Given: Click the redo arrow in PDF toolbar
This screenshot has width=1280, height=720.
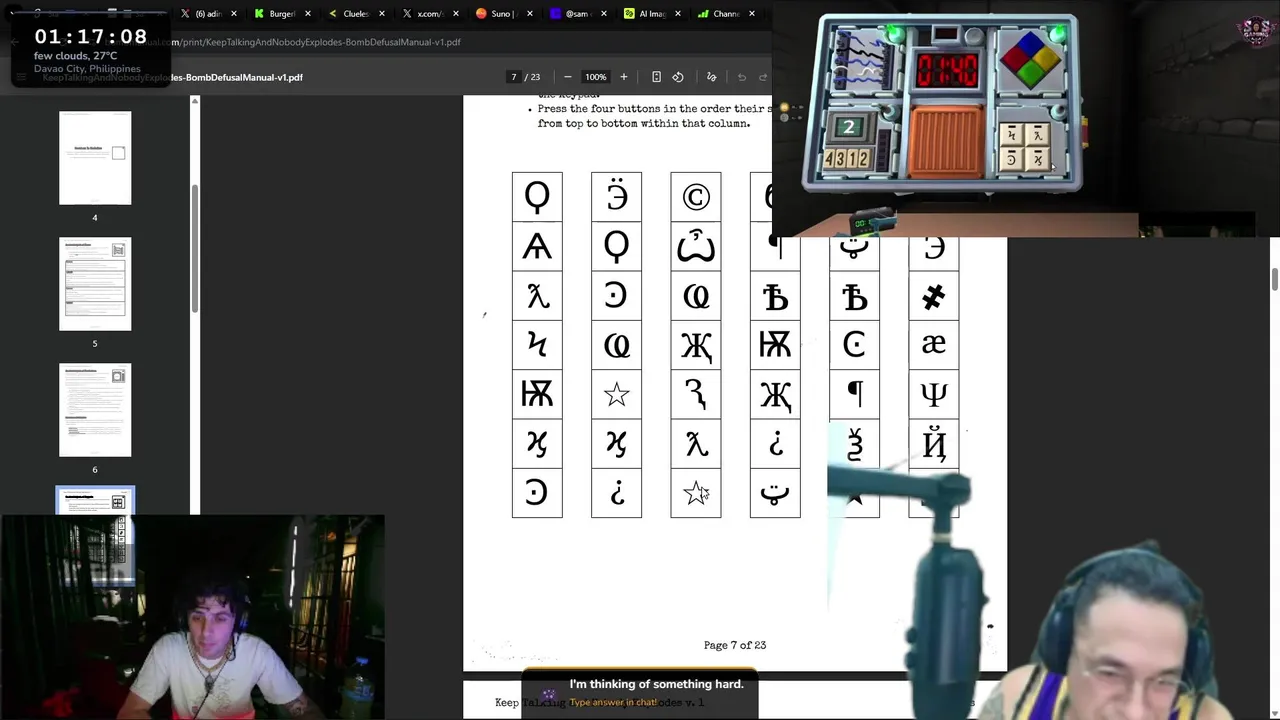Looking at the screenshot, I should [x=763, y=77].
